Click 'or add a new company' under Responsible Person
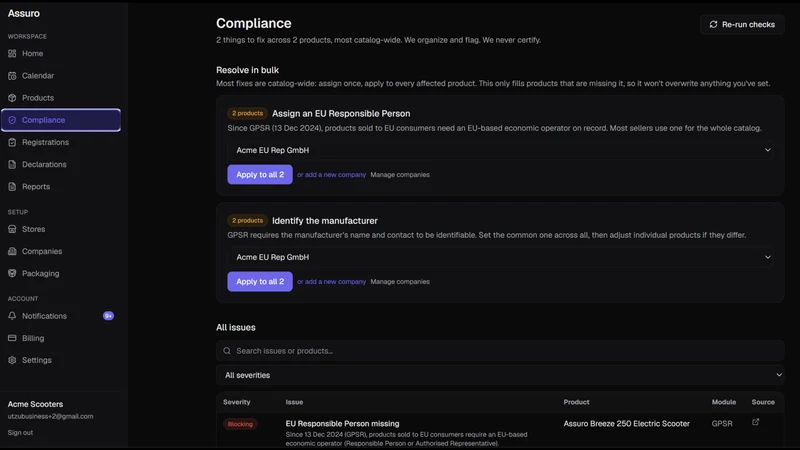Screen dimensions: 800x450 click(332, 174)
